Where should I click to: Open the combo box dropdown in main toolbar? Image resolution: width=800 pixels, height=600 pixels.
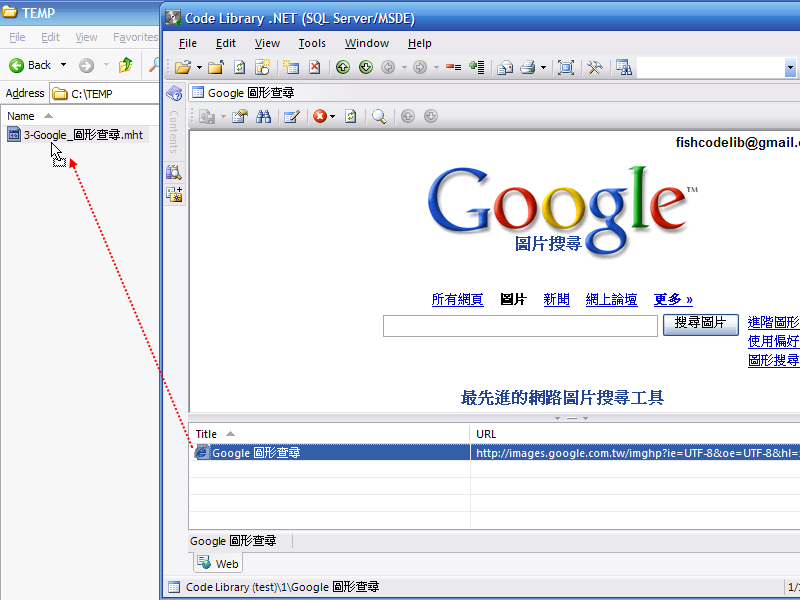790,67
